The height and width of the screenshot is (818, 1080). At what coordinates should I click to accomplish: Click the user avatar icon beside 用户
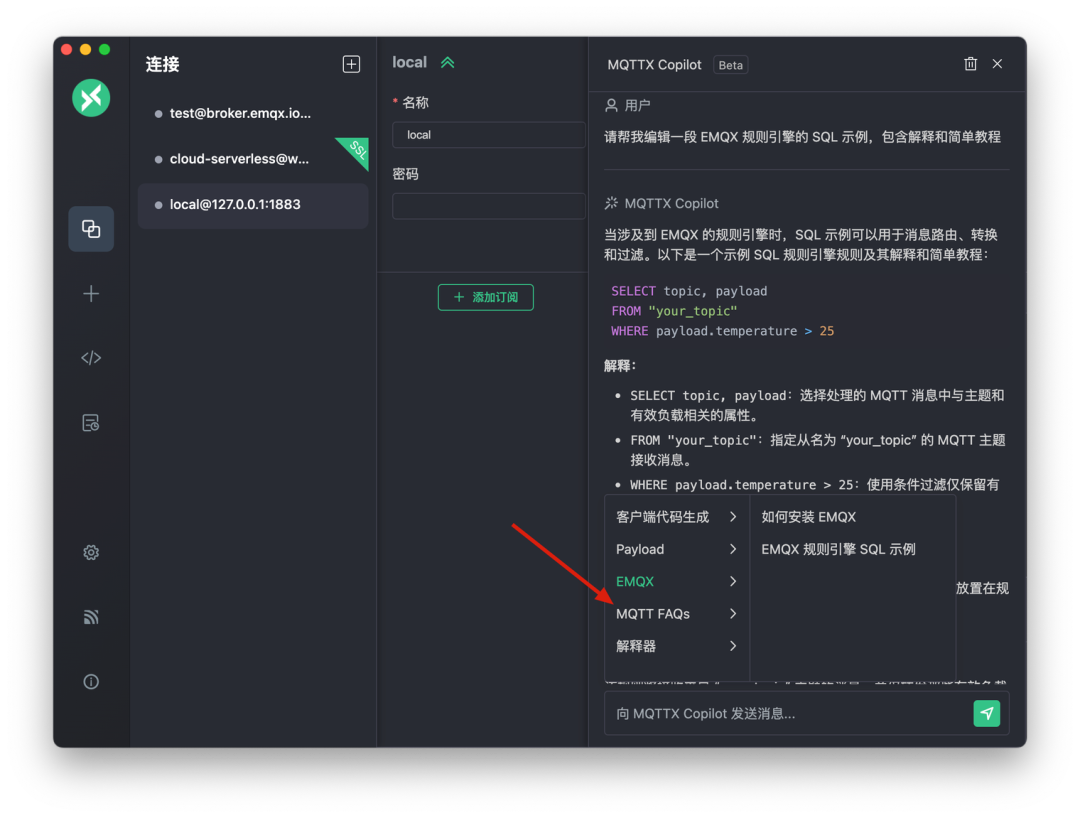click(611, 105)
